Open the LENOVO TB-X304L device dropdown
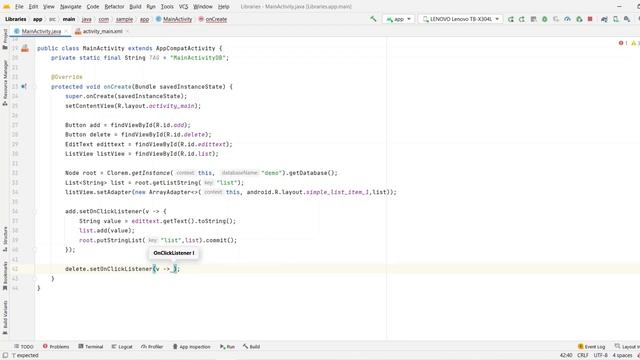The height and width of the screenshot is (360, 640). [460, 19]
